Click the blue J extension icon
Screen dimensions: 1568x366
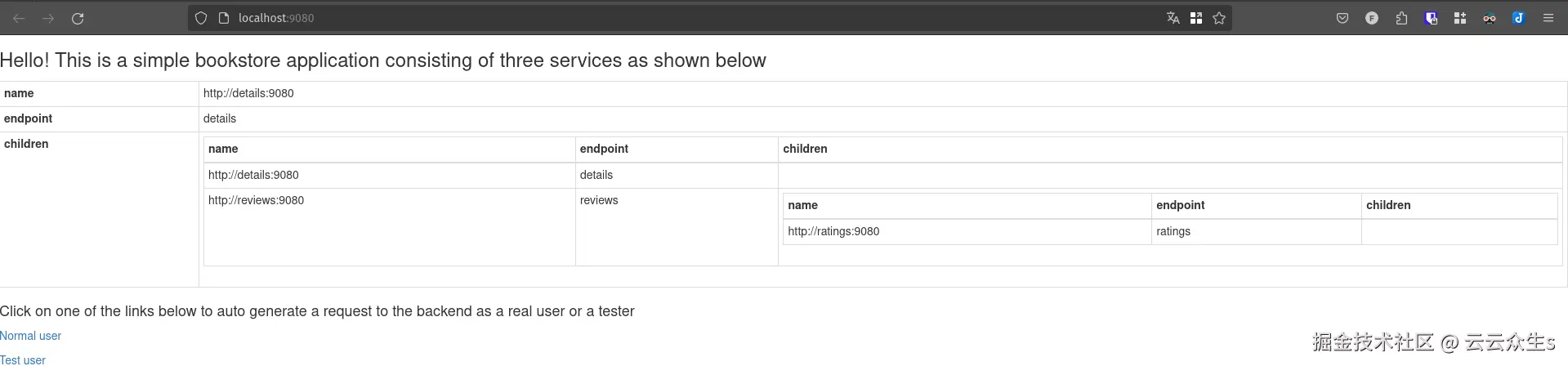click(1518, 18)
